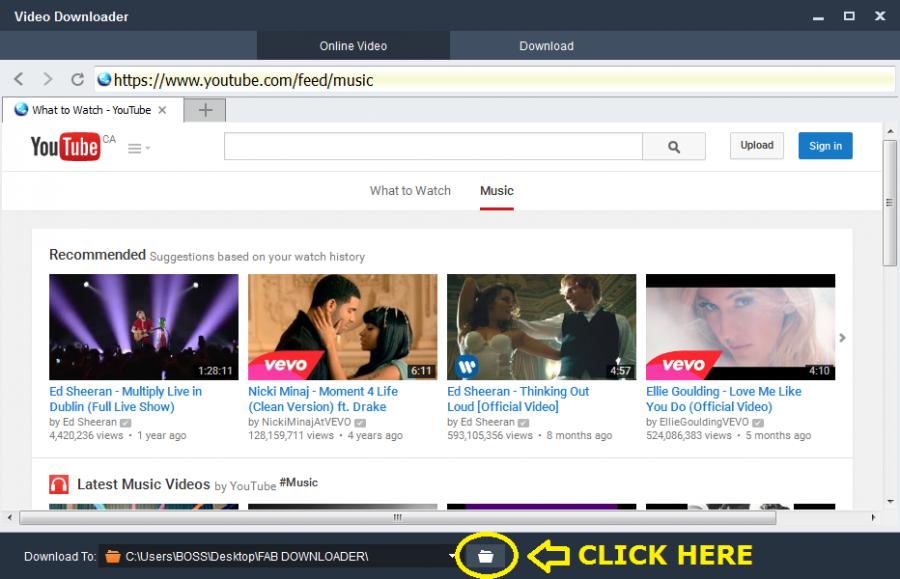The image size is (900, 579).
Task: Maximize the Video Downloader window
Action: (849, 16)
